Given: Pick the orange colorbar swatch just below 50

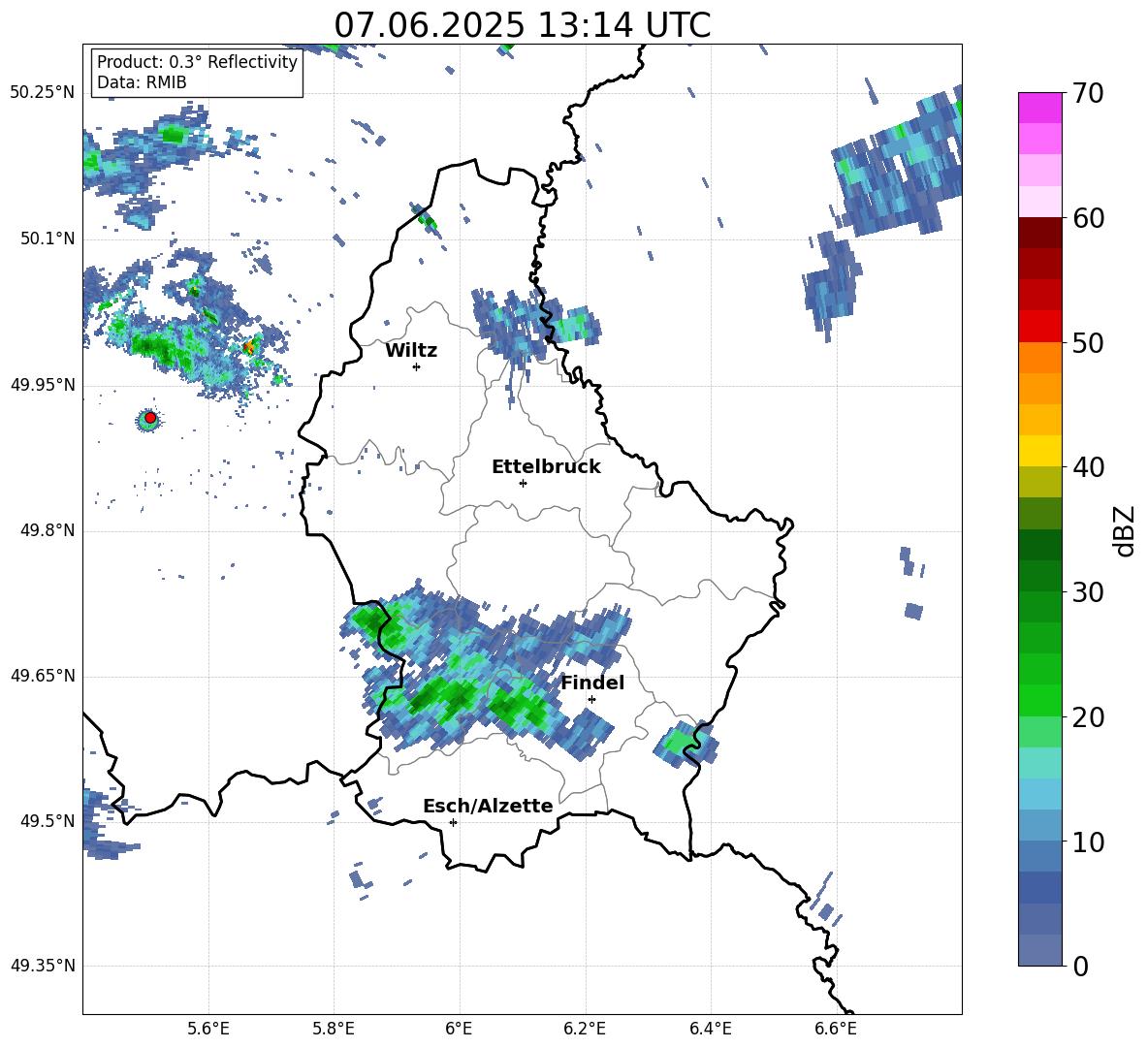Looking at the screenshot, I should click(x=1040, y=358).
